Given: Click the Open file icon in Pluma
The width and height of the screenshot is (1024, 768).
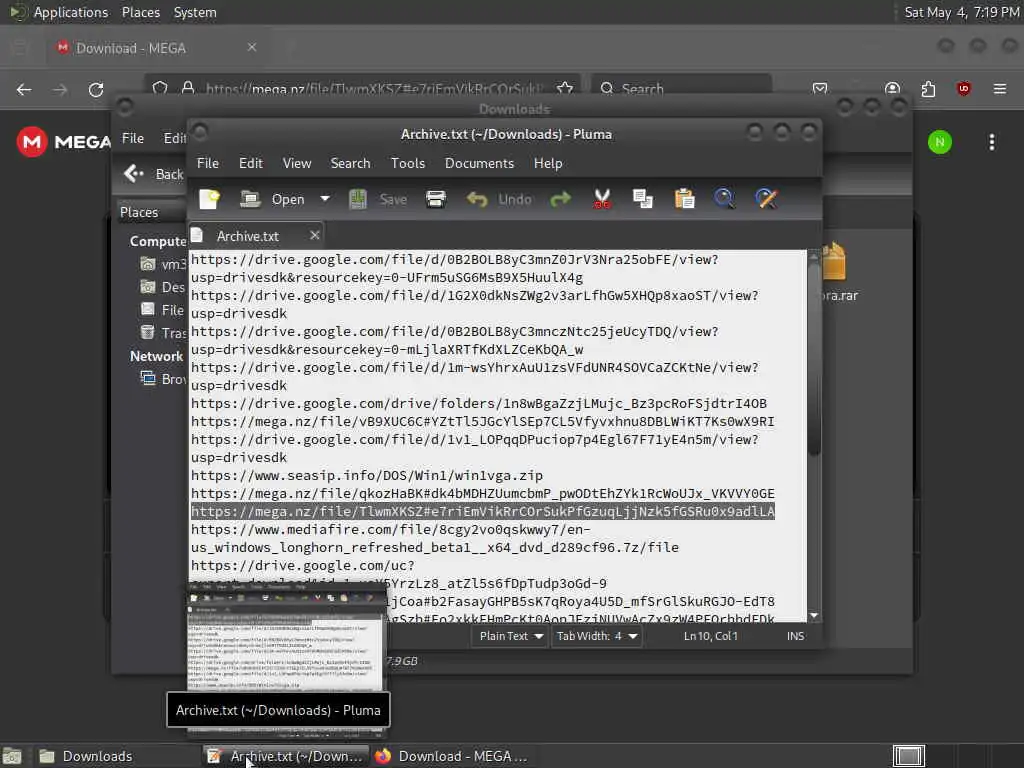Looking at the screenshot, I should pyautogui.click(x=250, y=199).
